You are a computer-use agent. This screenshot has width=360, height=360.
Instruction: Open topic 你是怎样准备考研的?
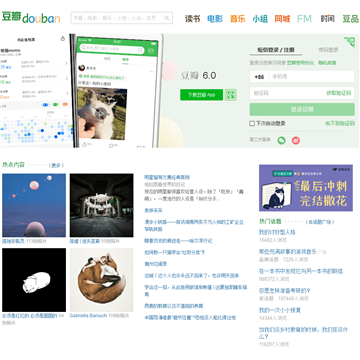pyautogui.click(x=285, y=291)
